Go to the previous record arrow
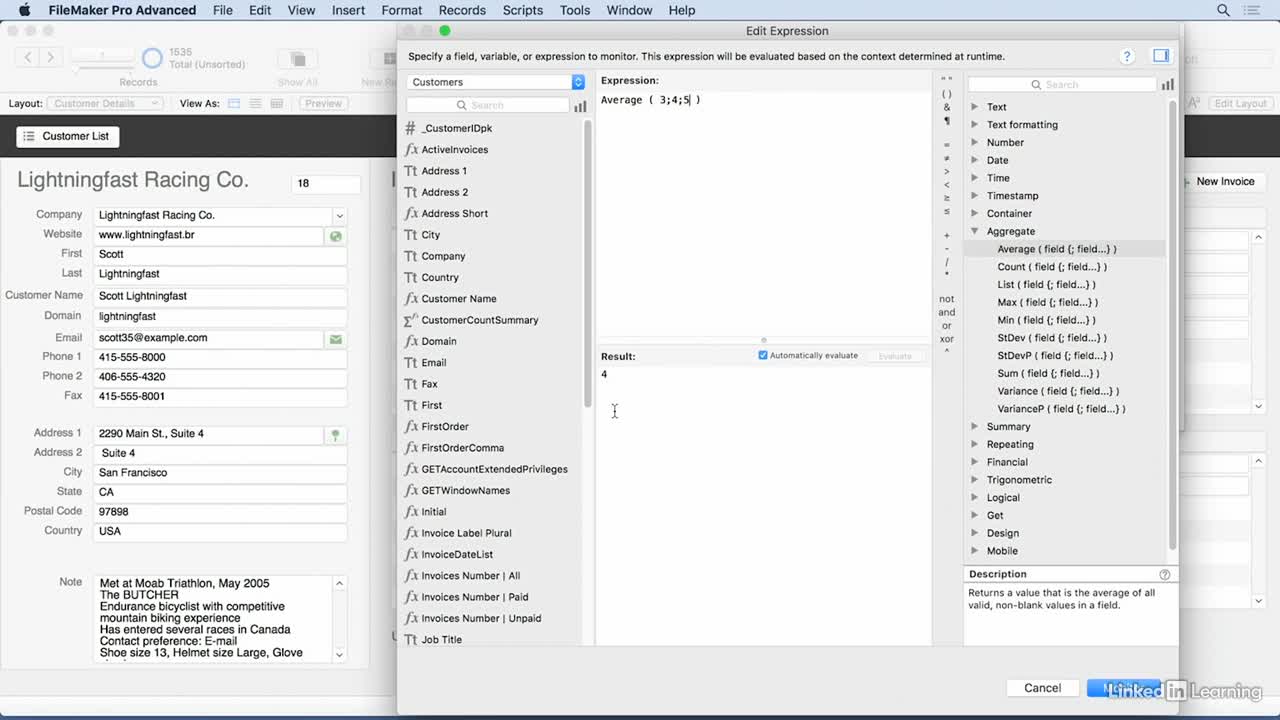Viewport: 1280px width, 720px height. pos(28,57)
